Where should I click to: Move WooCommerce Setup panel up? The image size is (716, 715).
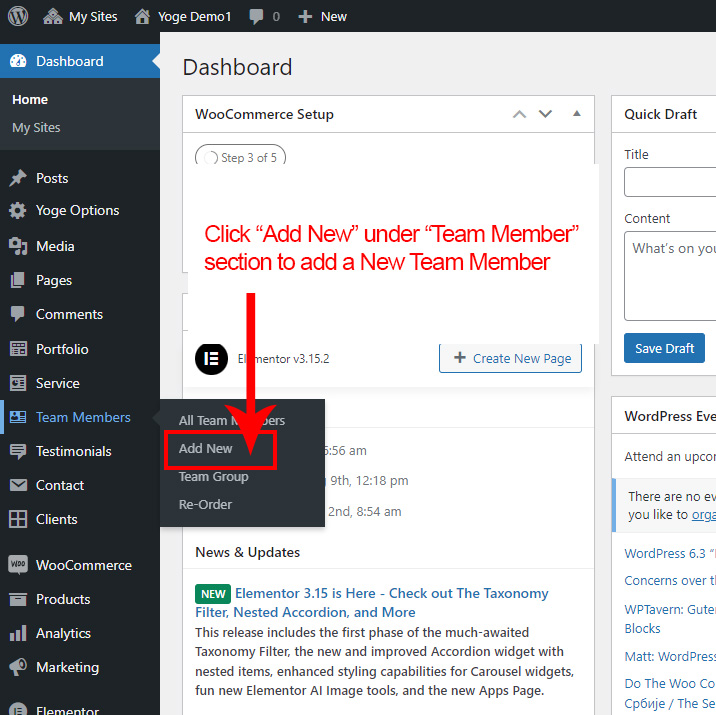519,114
